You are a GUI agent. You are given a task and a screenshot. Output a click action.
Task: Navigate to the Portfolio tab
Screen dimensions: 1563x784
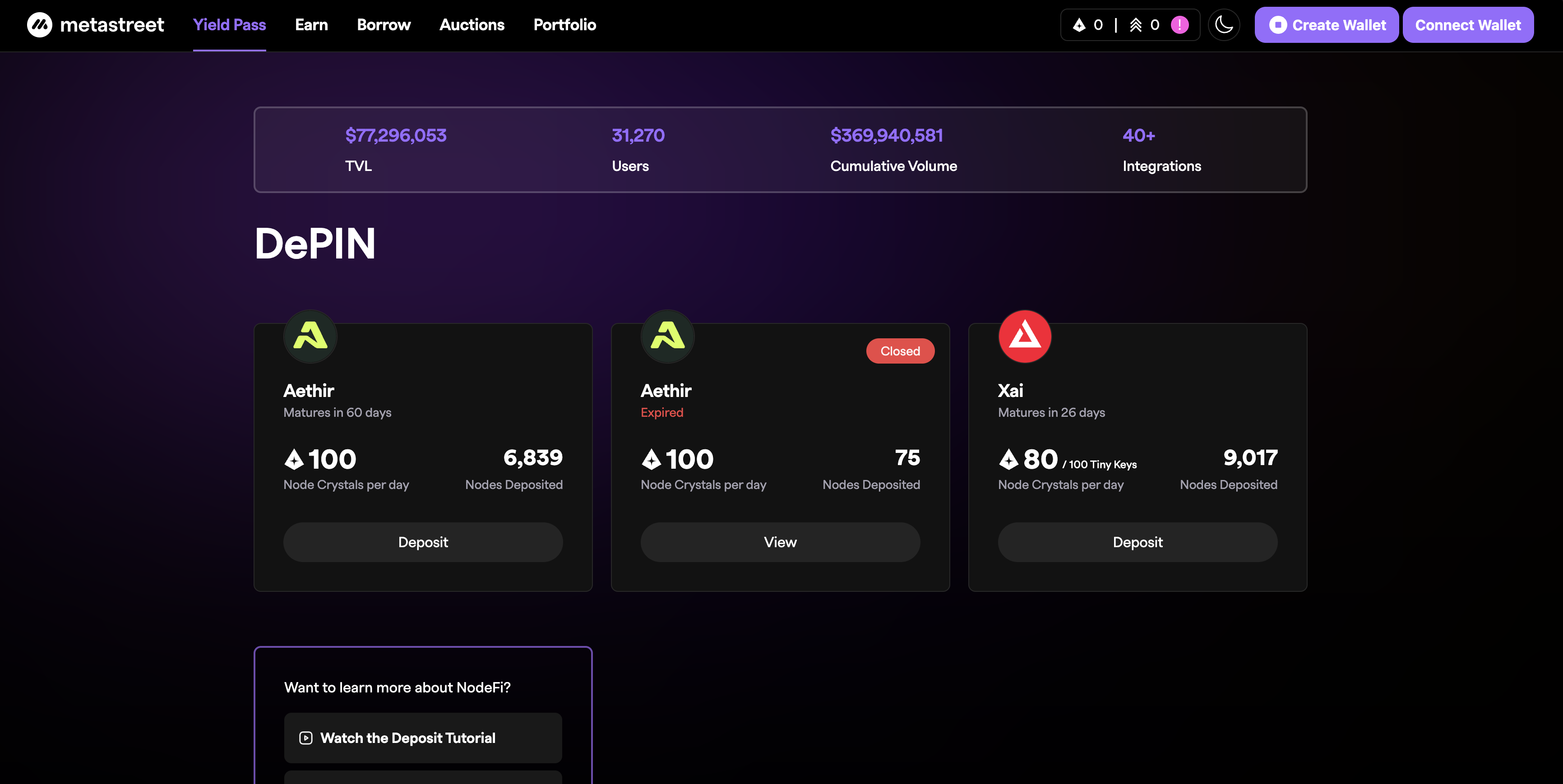click(564, 25)
